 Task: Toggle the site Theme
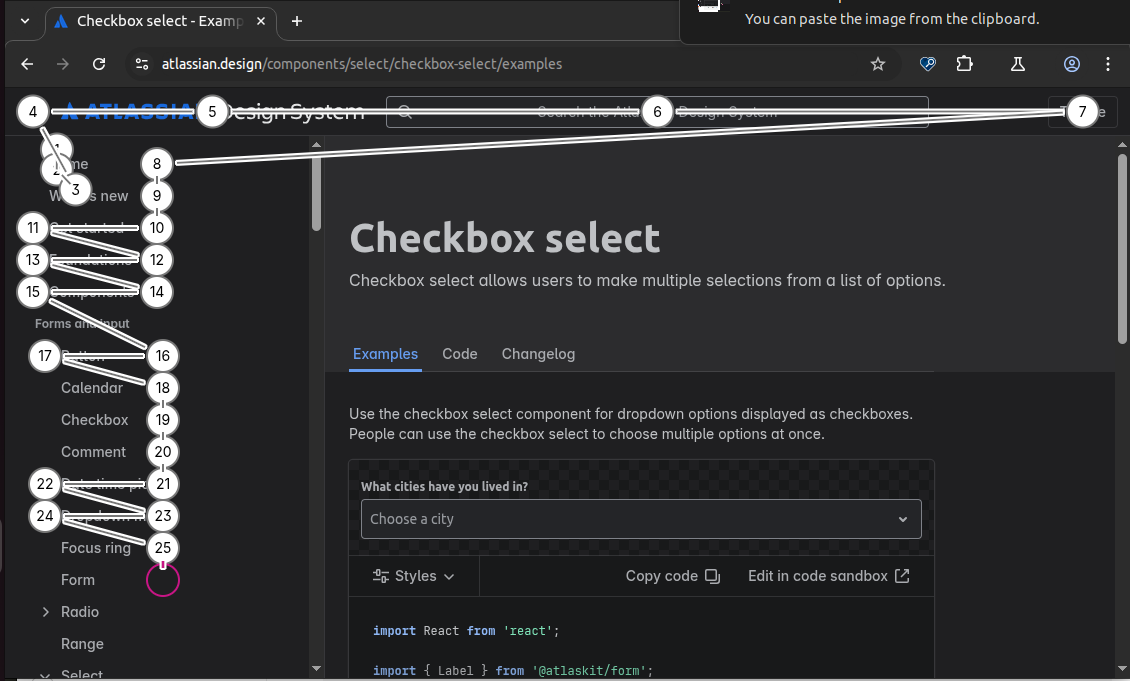[x=1082, y=112]
